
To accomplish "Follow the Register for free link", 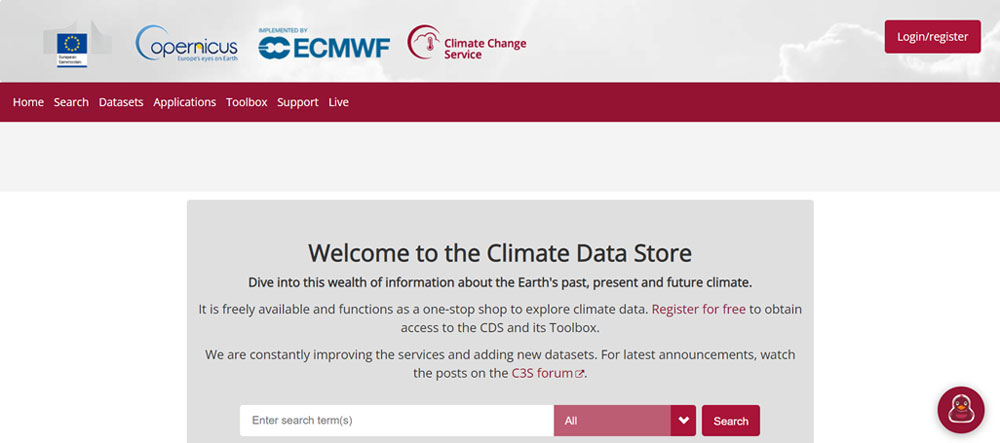I will 698,310.
